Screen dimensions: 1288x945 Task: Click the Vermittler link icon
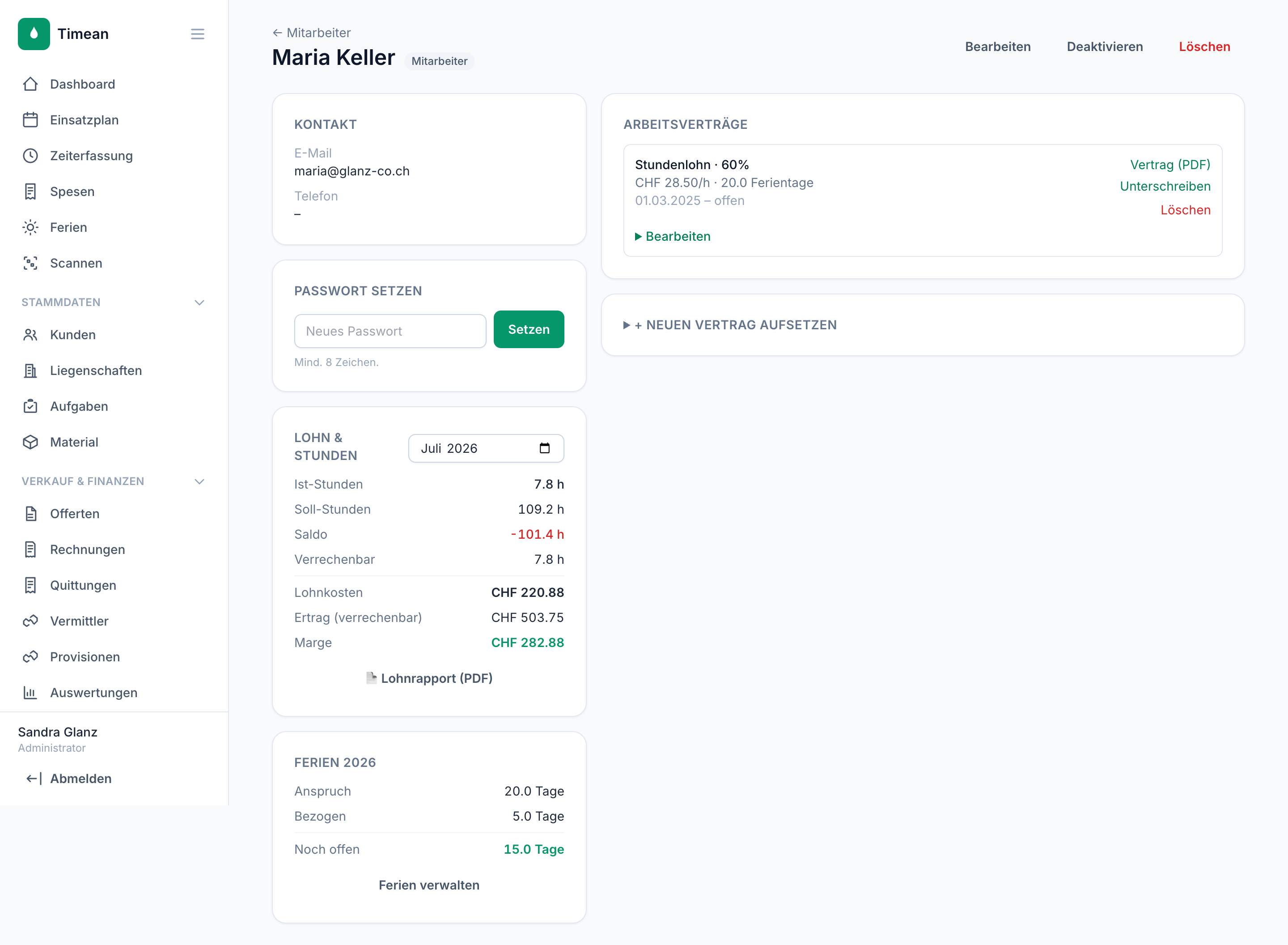tap(30, 621)
